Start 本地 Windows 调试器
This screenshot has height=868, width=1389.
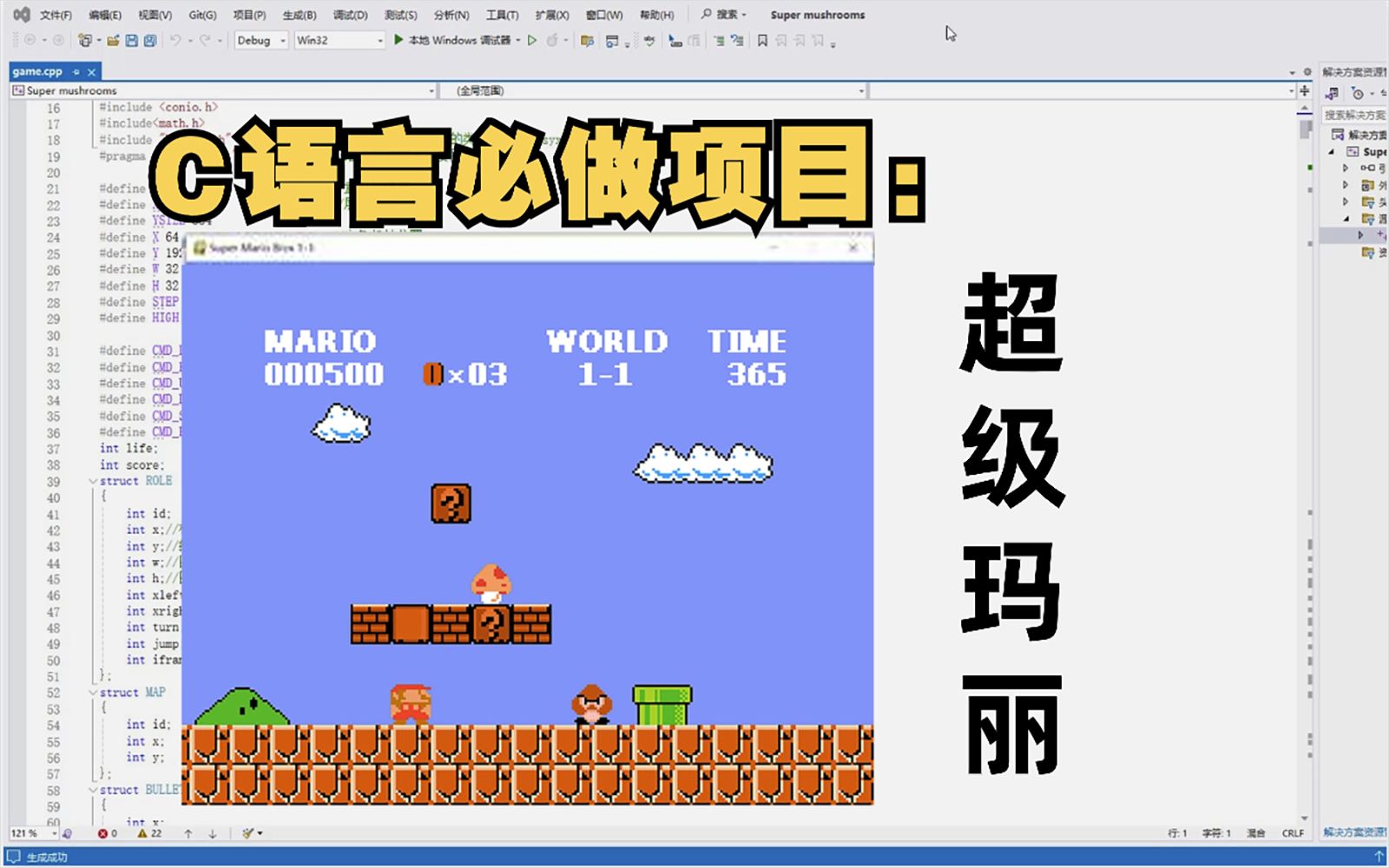(x=451, y=40)
